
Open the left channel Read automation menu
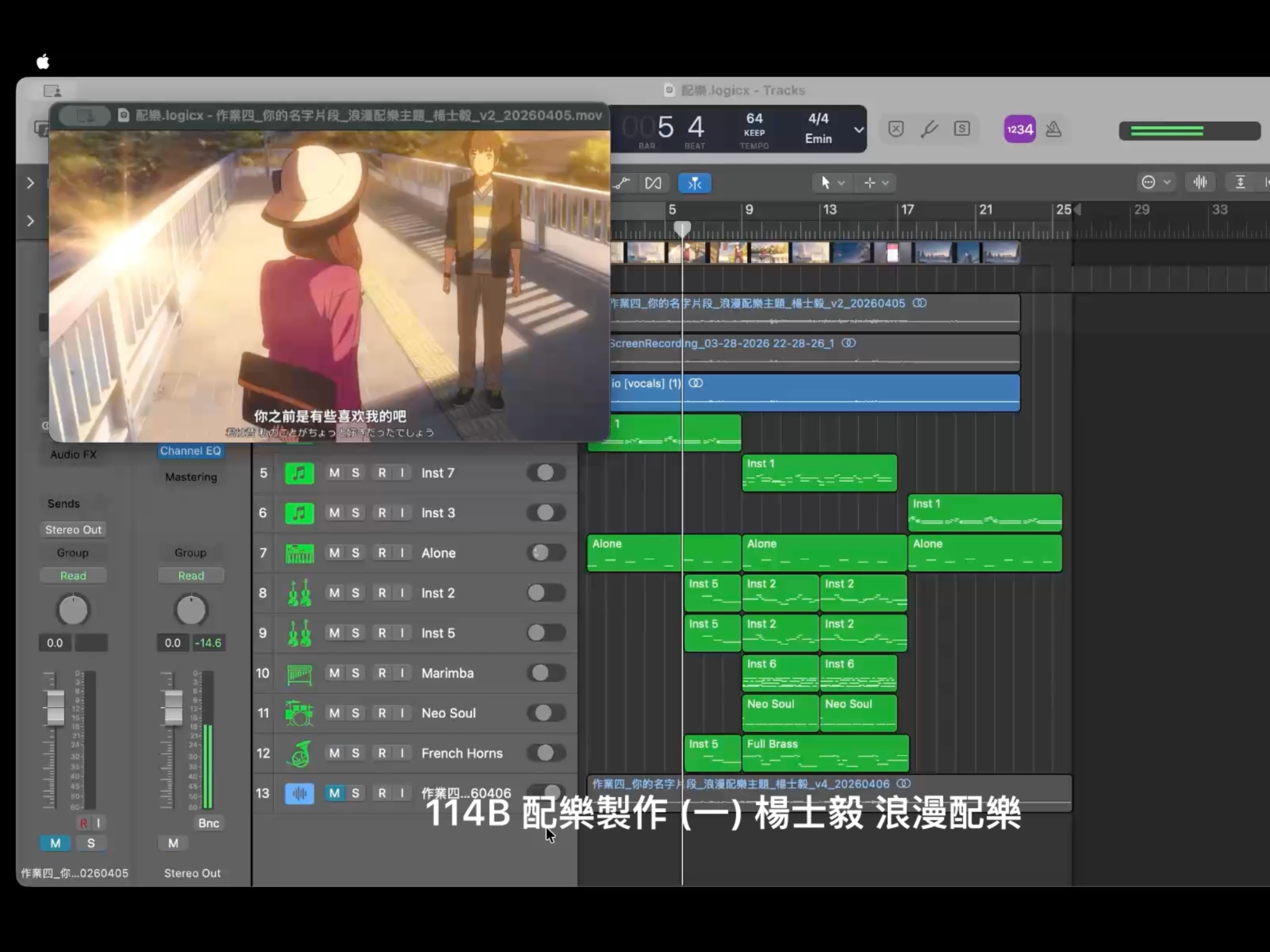[73, 576]
